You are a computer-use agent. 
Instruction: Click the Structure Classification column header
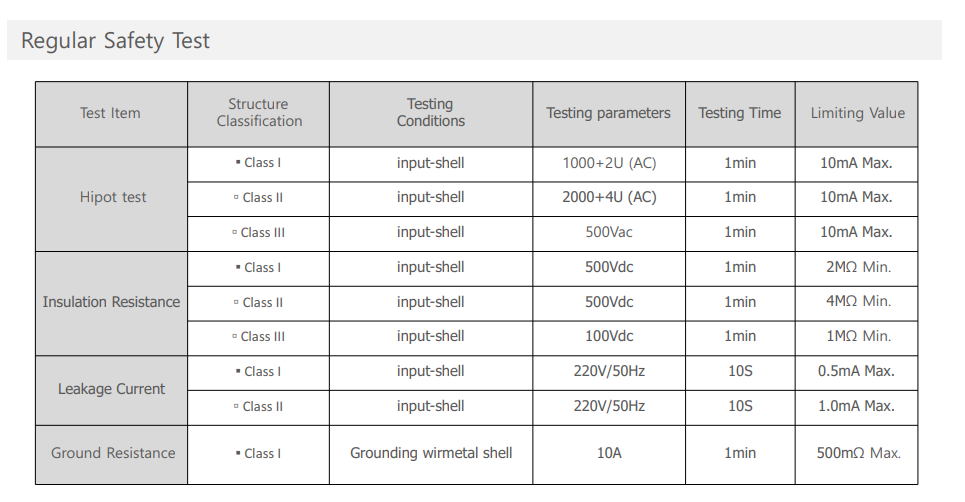coord(258,114)
